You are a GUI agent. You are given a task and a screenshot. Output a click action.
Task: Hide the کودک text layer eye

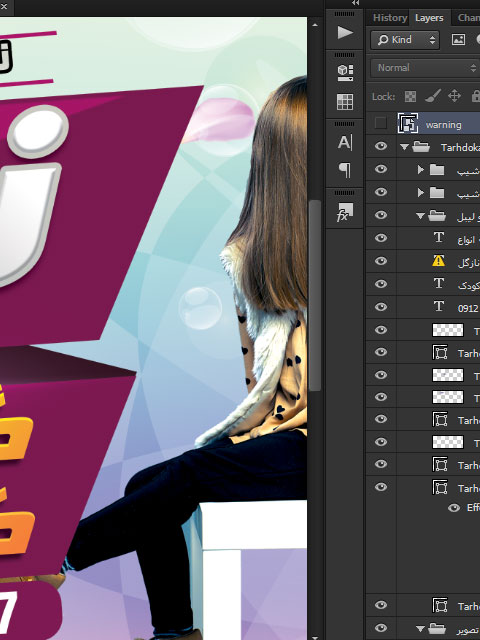pos(381,283)
